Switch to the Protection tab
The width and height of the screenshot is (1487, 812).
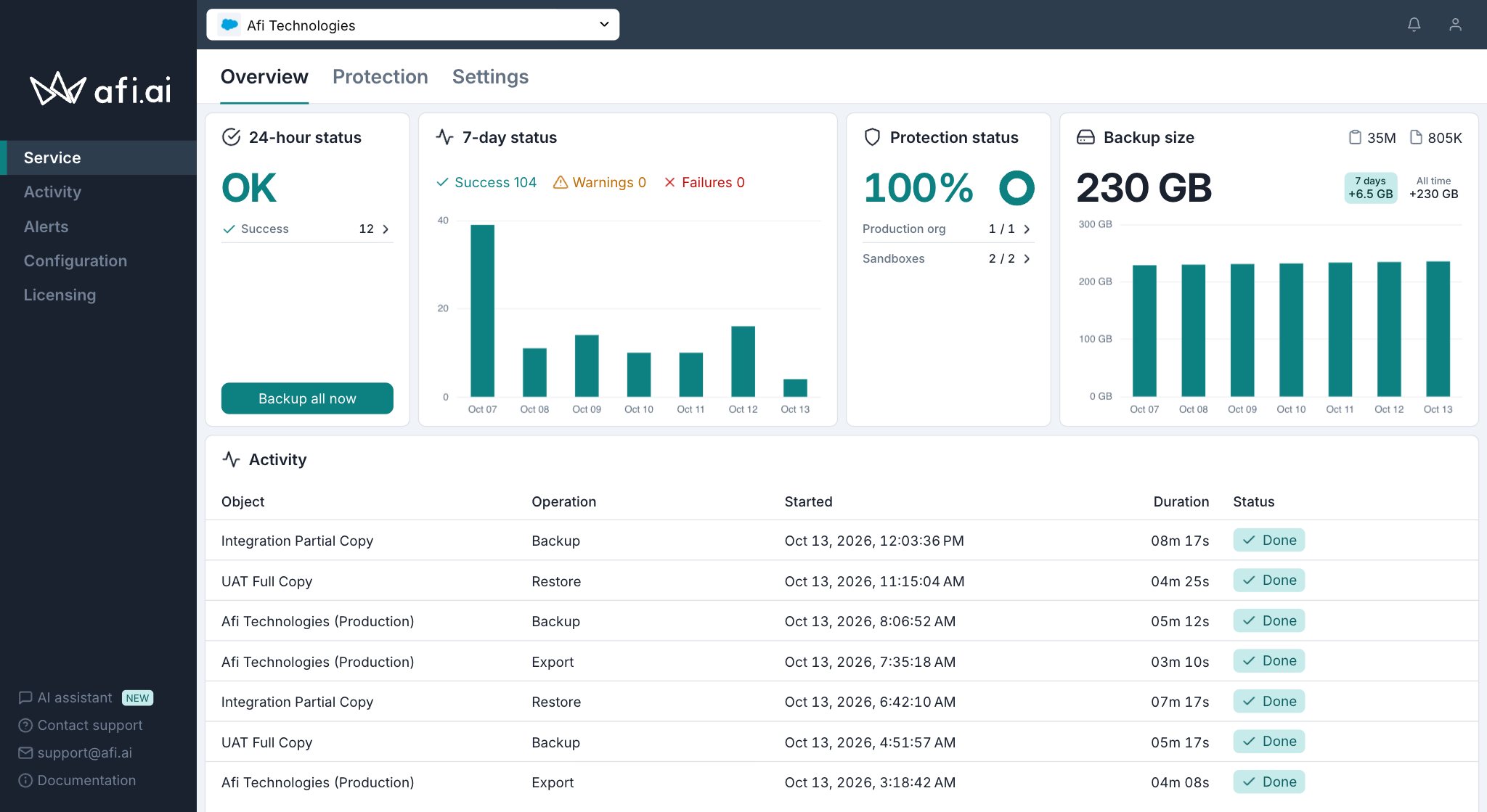tap(380, 77)
